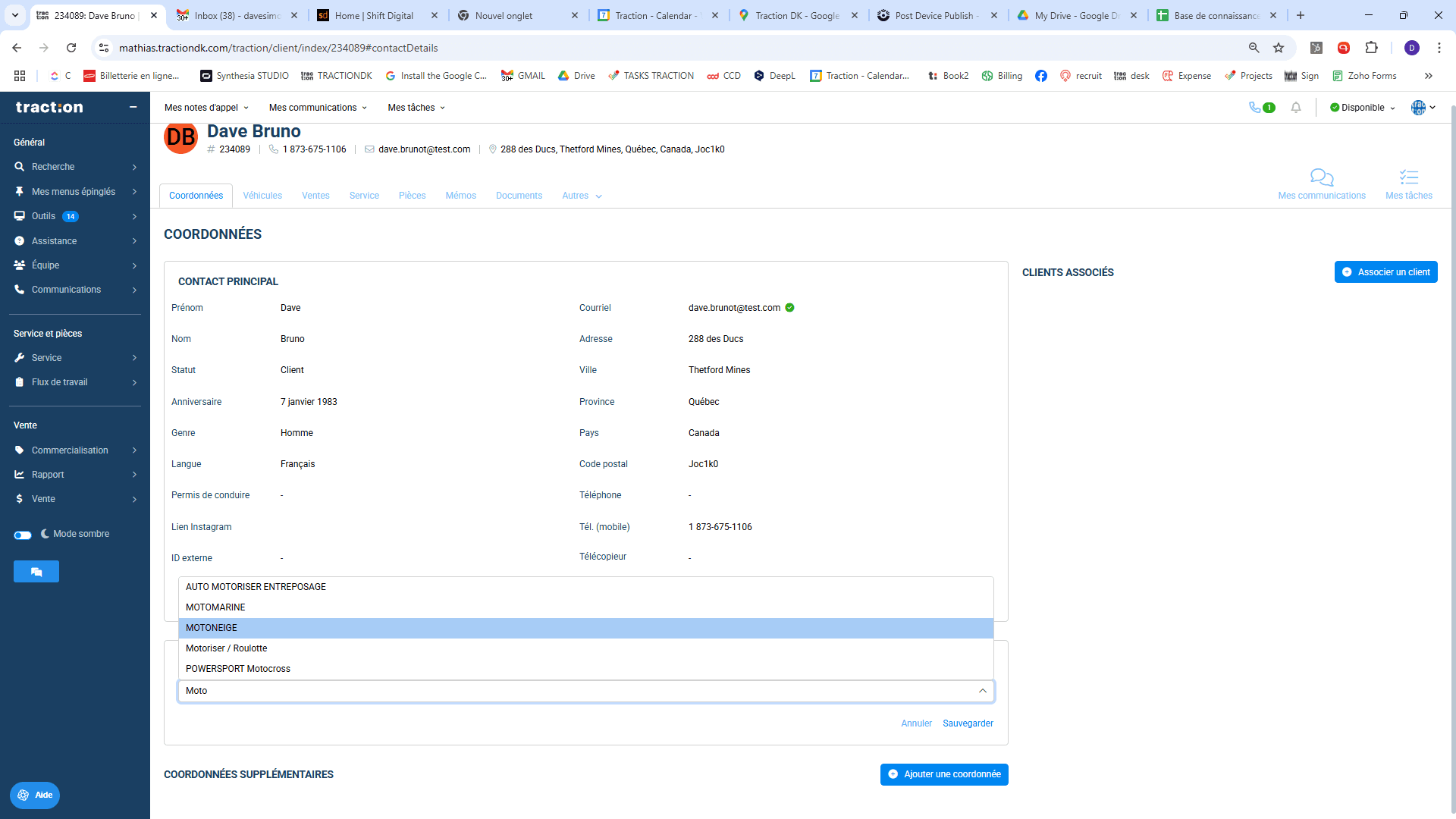Switch to Mémos tab
This screenshot has height=819, width=1456.
(461, 196)
